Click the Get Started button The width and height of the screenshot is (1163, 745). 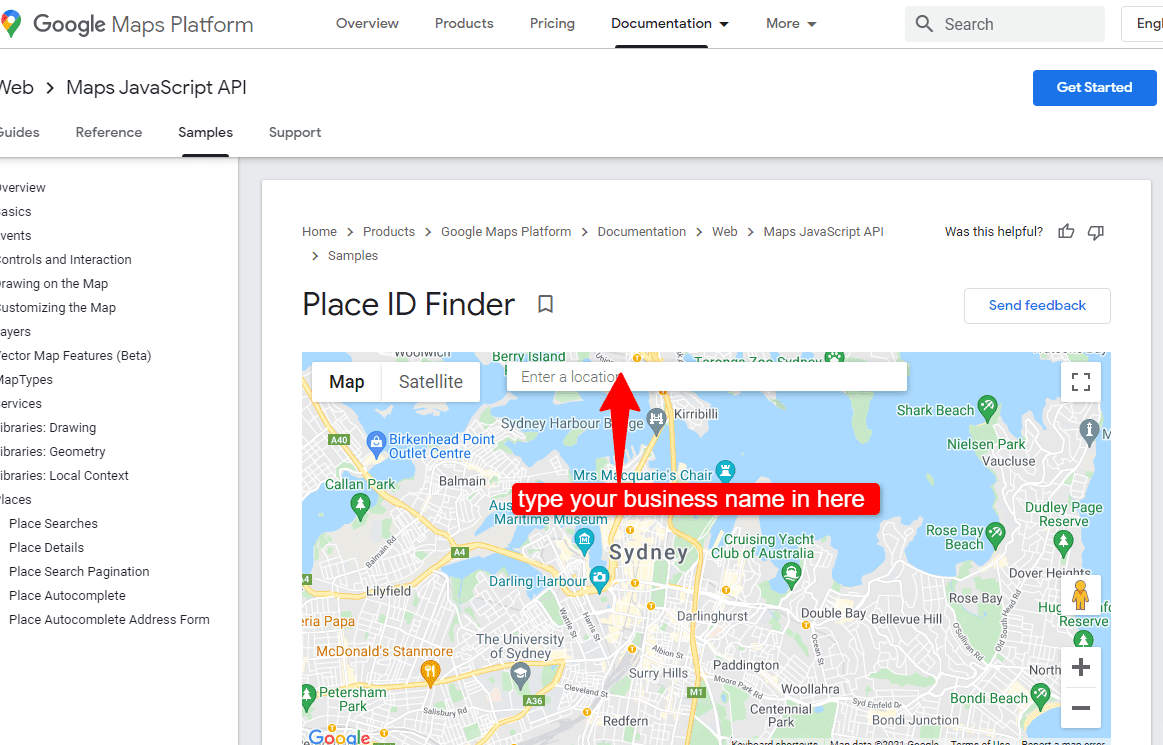coord(1095,88)
